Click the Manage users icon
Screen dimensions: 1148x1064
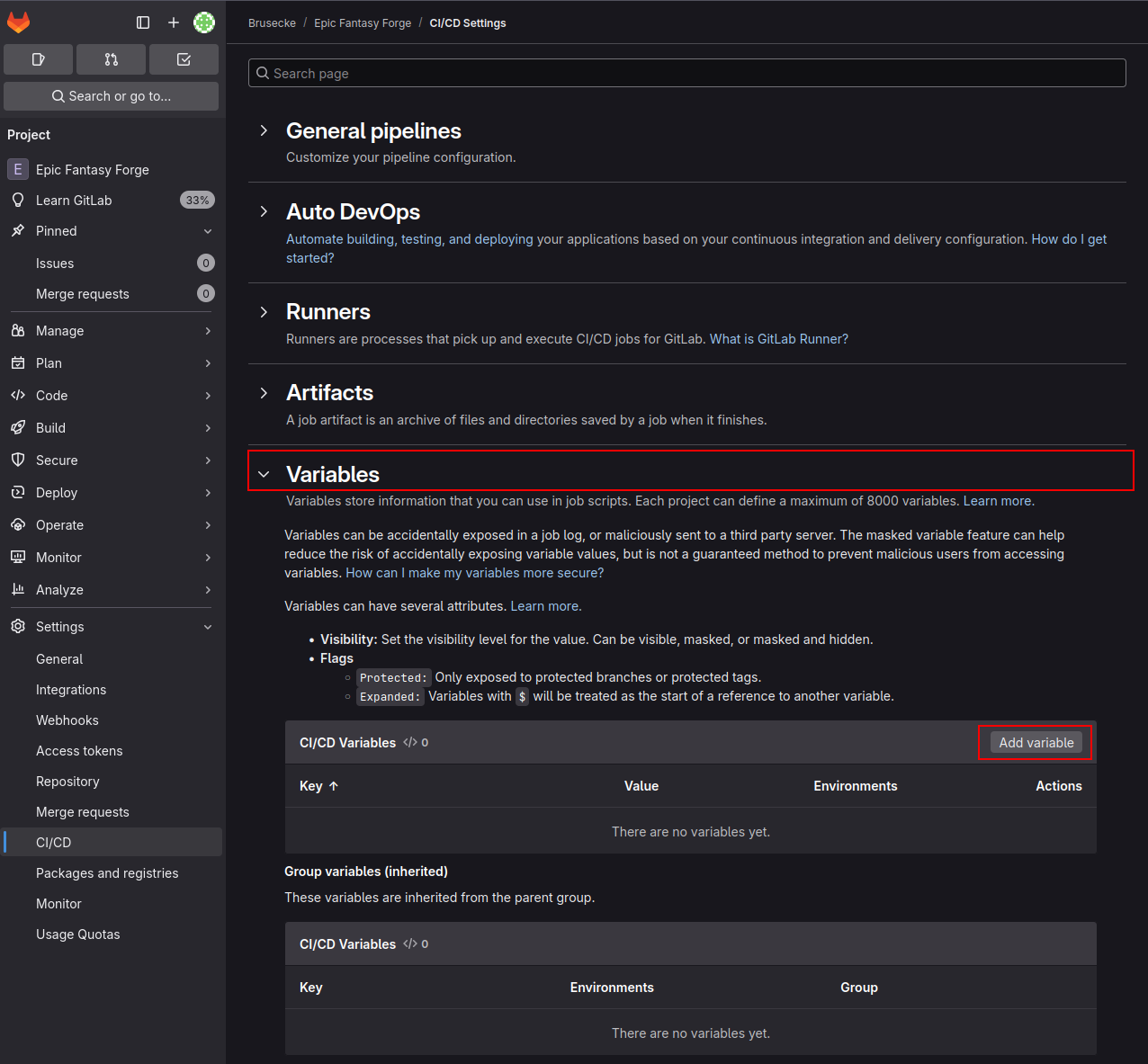(x=18, y=330)
